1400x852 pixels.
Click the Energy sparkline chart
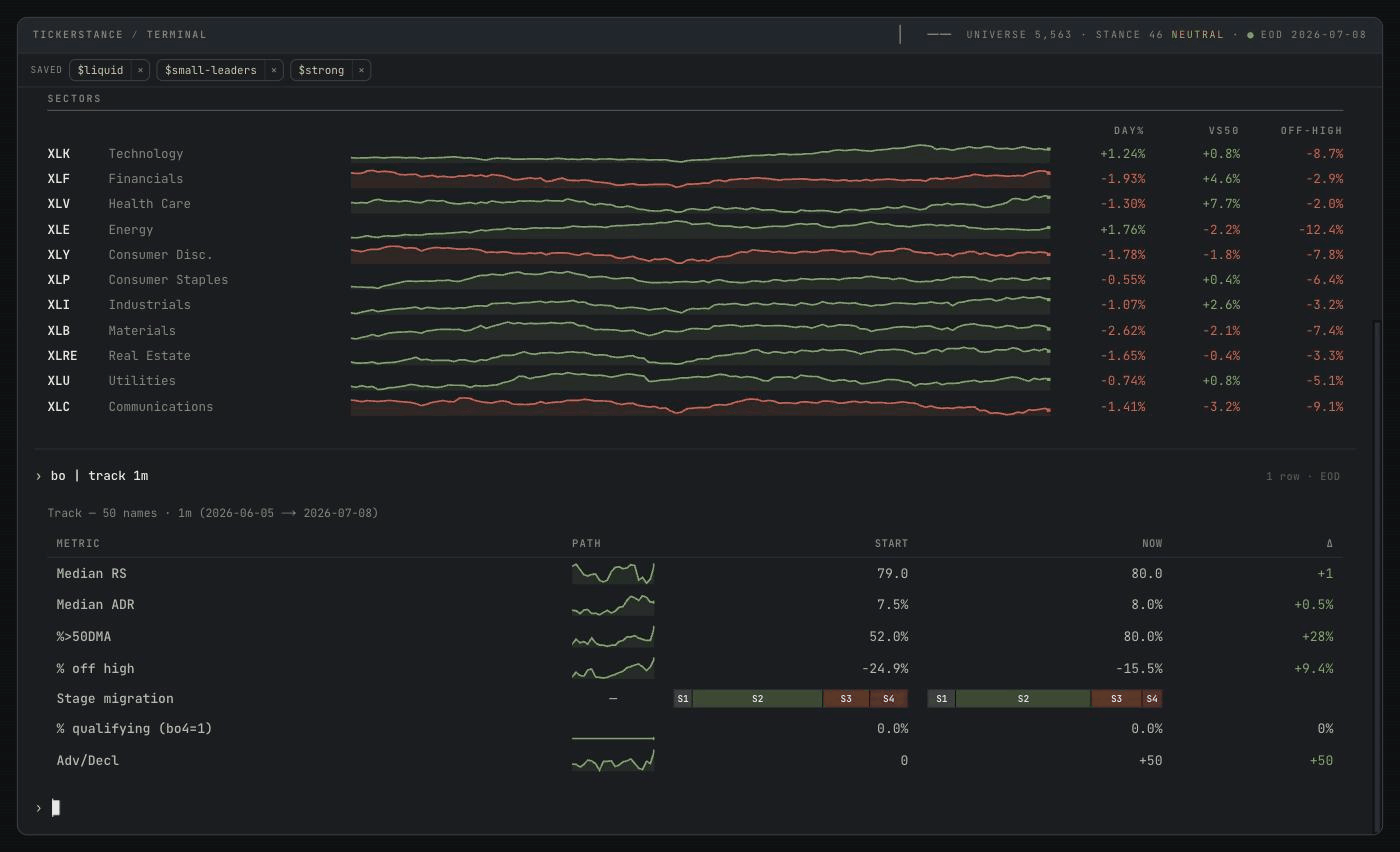700,230
